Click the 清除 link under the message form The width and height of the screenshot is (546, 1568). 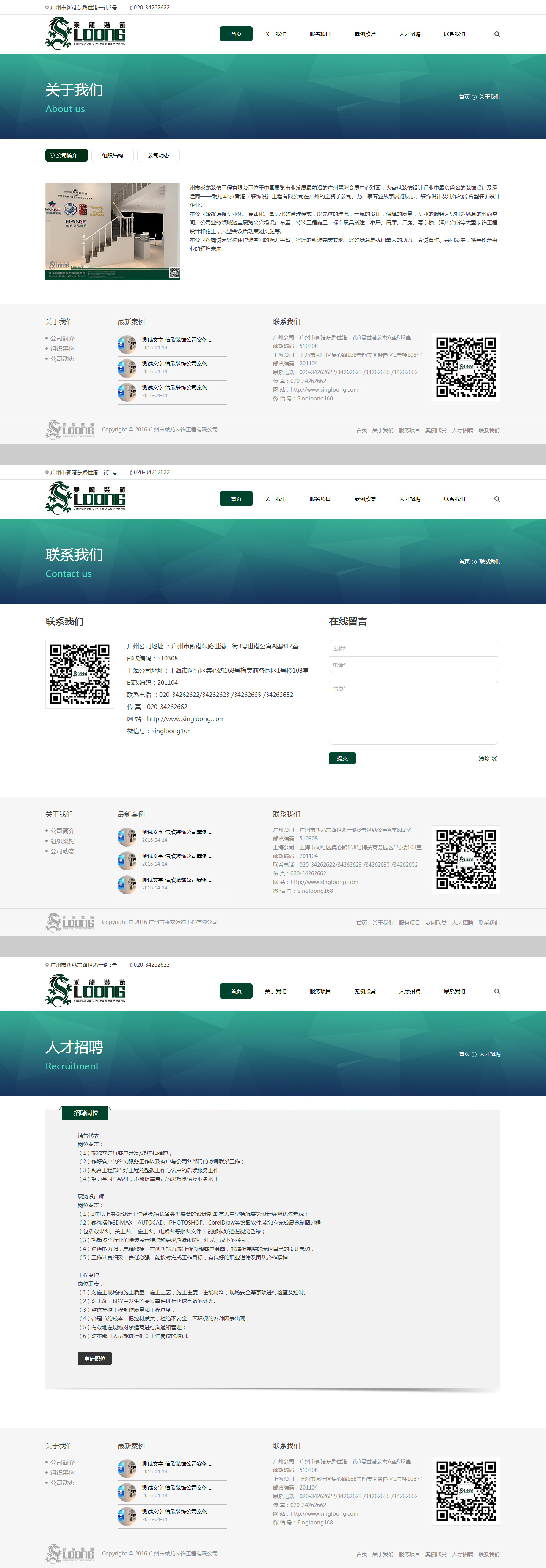point(484,759)
